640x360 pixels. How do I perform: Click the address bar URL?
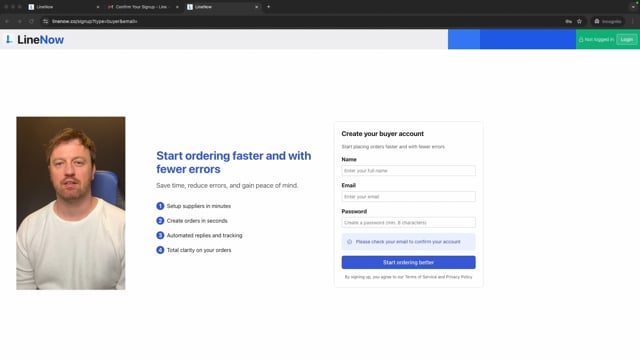[95, 21]
